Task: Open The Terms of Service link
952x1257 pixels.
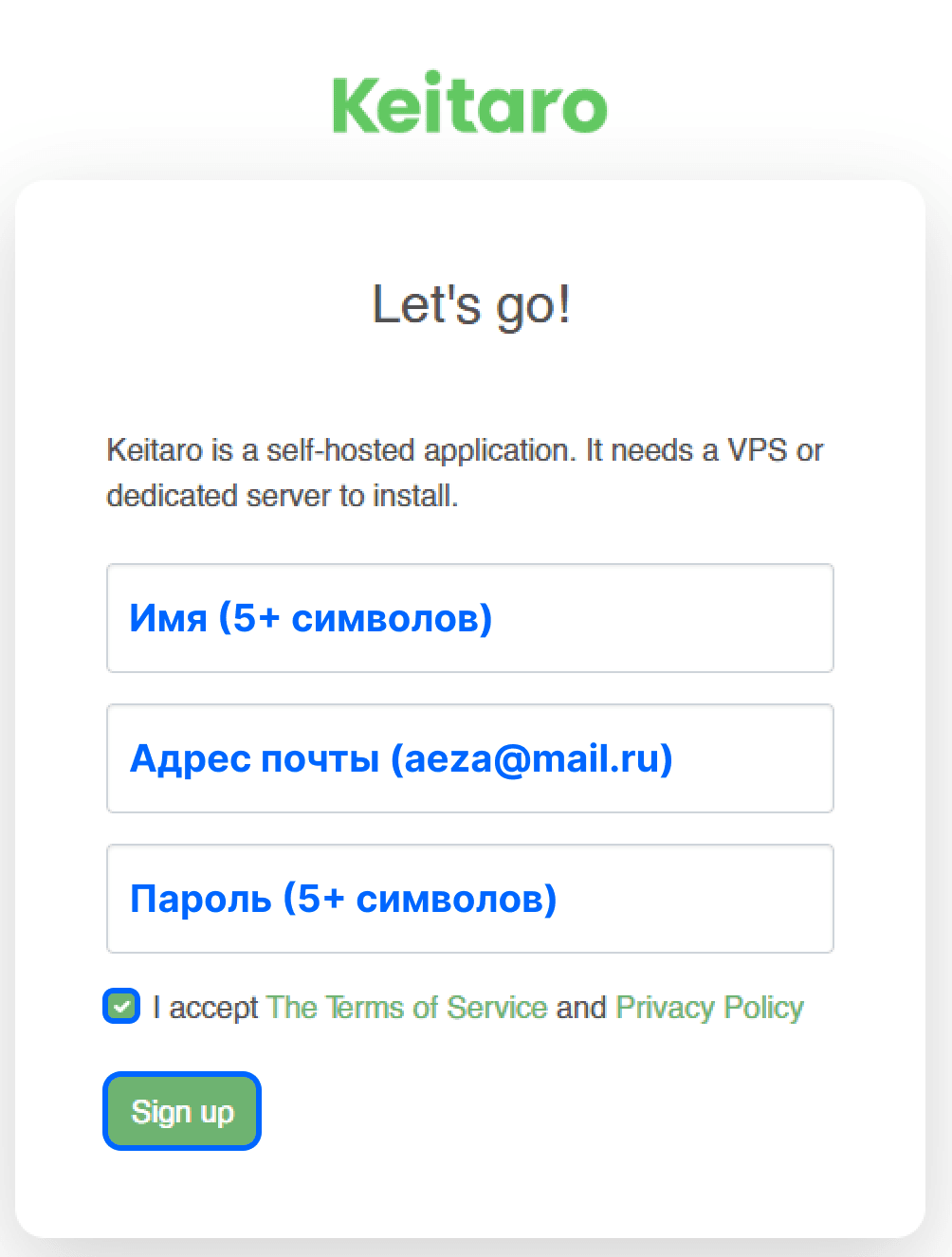Action: click(x=407, y=1007)
